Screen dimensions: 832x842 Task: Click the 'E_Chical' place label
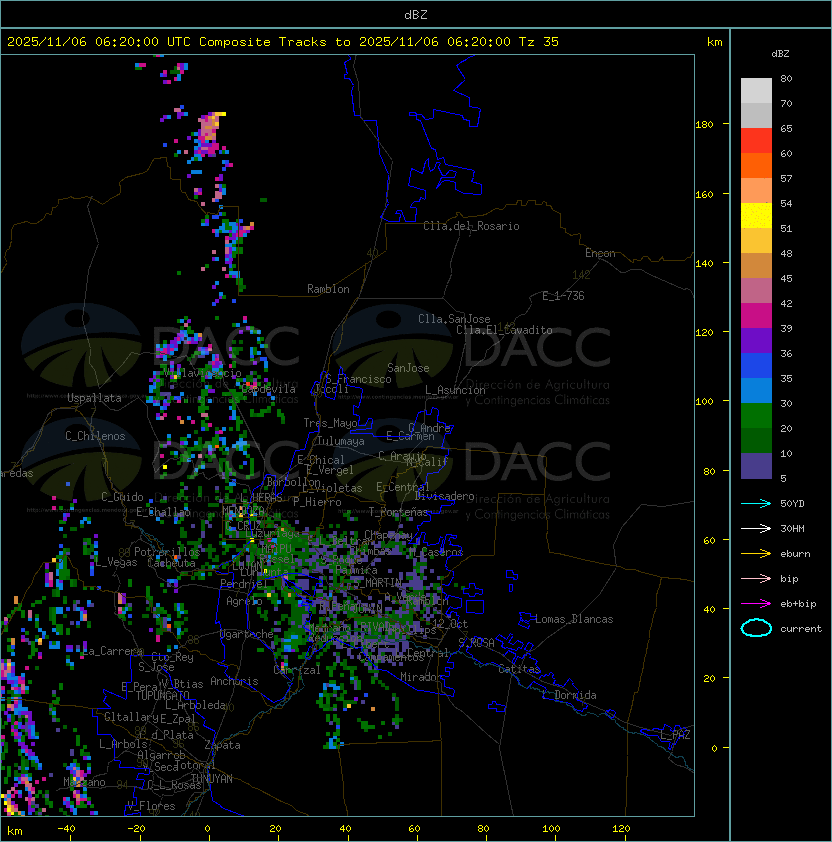pyautogui.click(x=321, y=460)
